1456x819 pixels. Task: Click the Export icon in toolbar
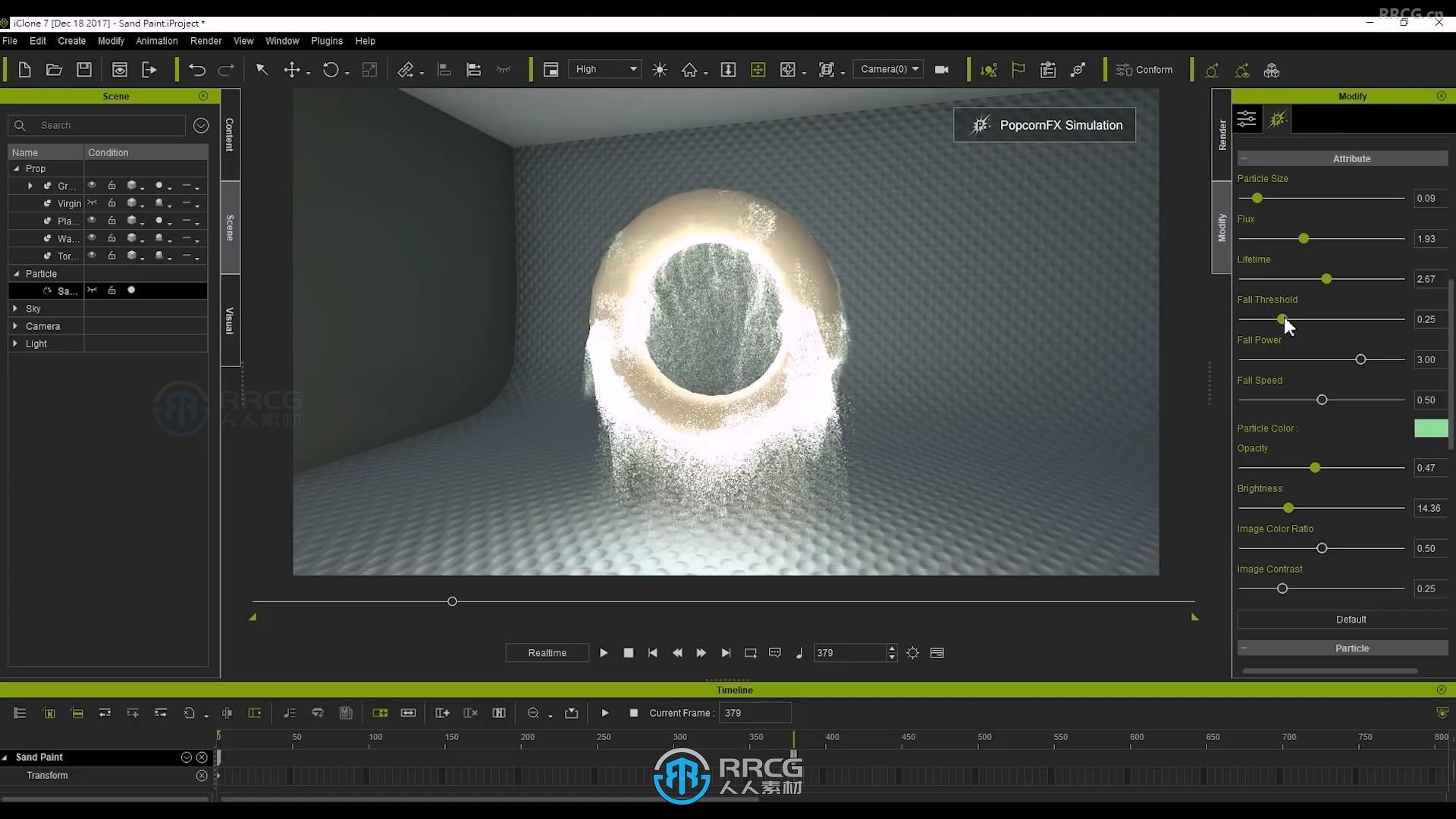(149, 70)
